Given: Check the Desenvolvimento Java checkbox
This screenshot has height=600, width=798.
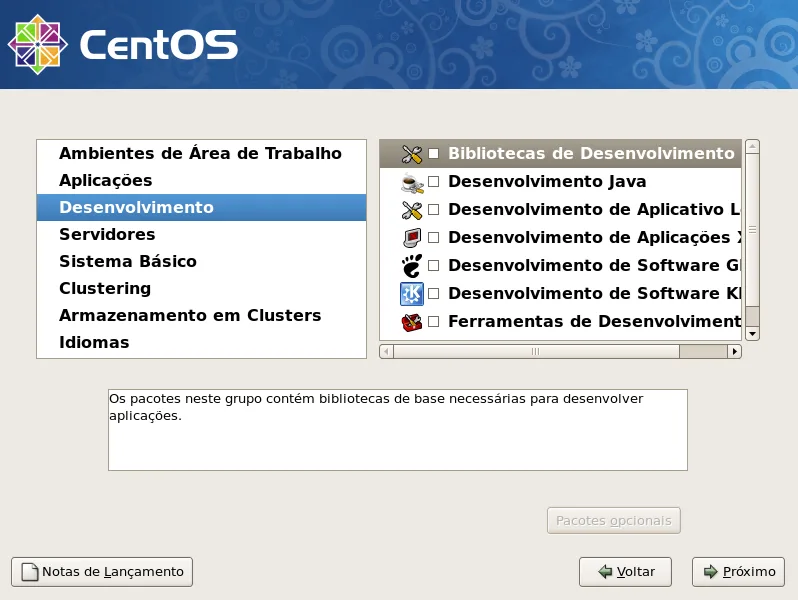Looking at the screenshot, I should [x=434, y=181].
